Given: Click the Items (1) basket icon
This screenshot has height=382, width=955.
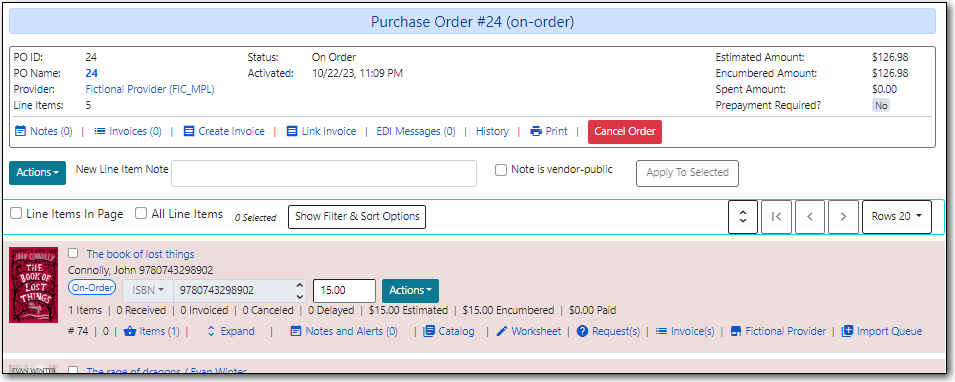Looking at the screenshot, I should pyautogui.click(x=129, y=331).
